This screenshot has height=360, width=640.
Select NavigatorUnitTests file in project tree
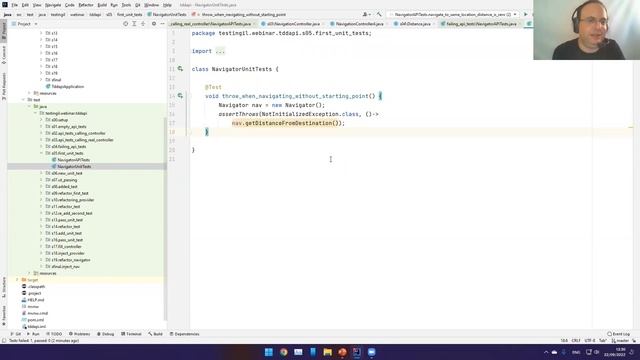tap(71, 167)
